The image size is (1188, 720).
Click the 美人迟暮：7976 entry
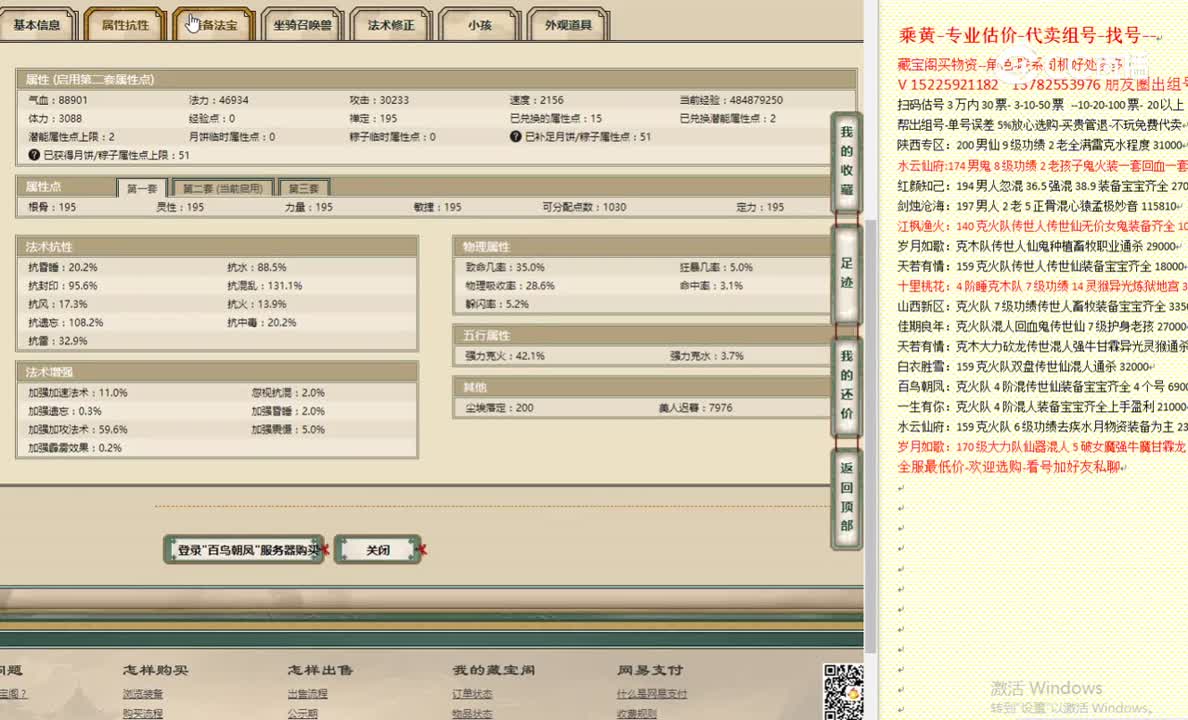click(x=696, y=408)
